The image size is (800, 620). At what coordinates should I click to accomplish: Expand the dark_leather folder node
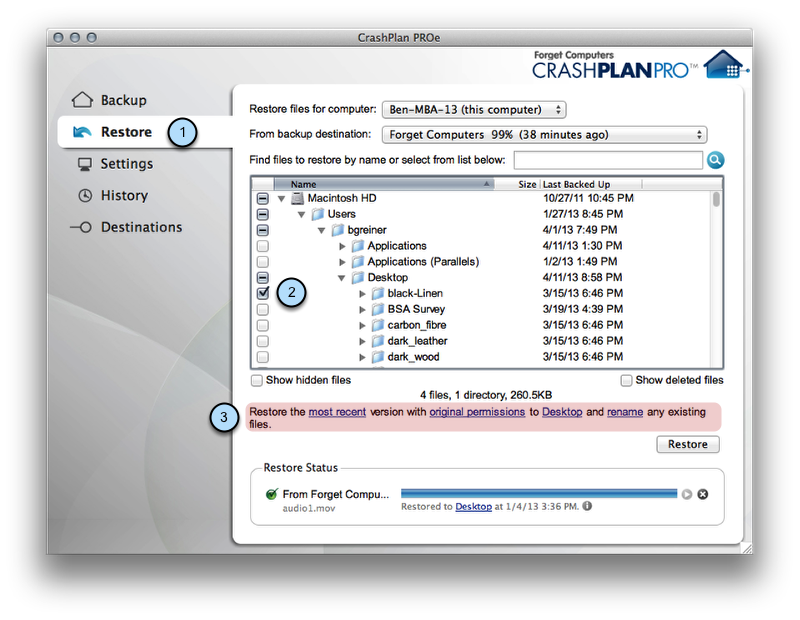pyautogui.click(x=362, y=341)
